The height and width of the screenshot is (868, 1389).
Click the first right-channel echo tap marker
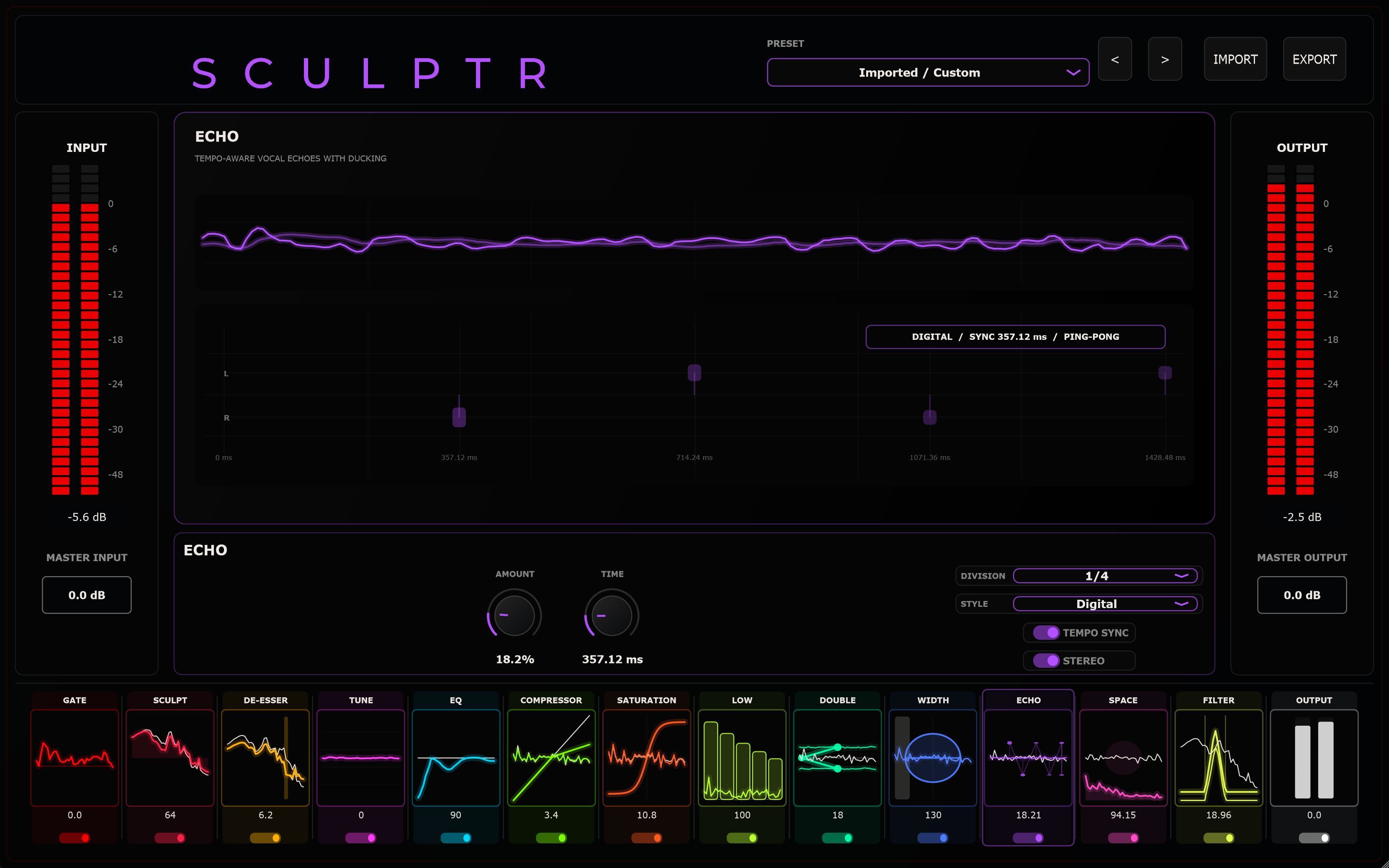459,417
